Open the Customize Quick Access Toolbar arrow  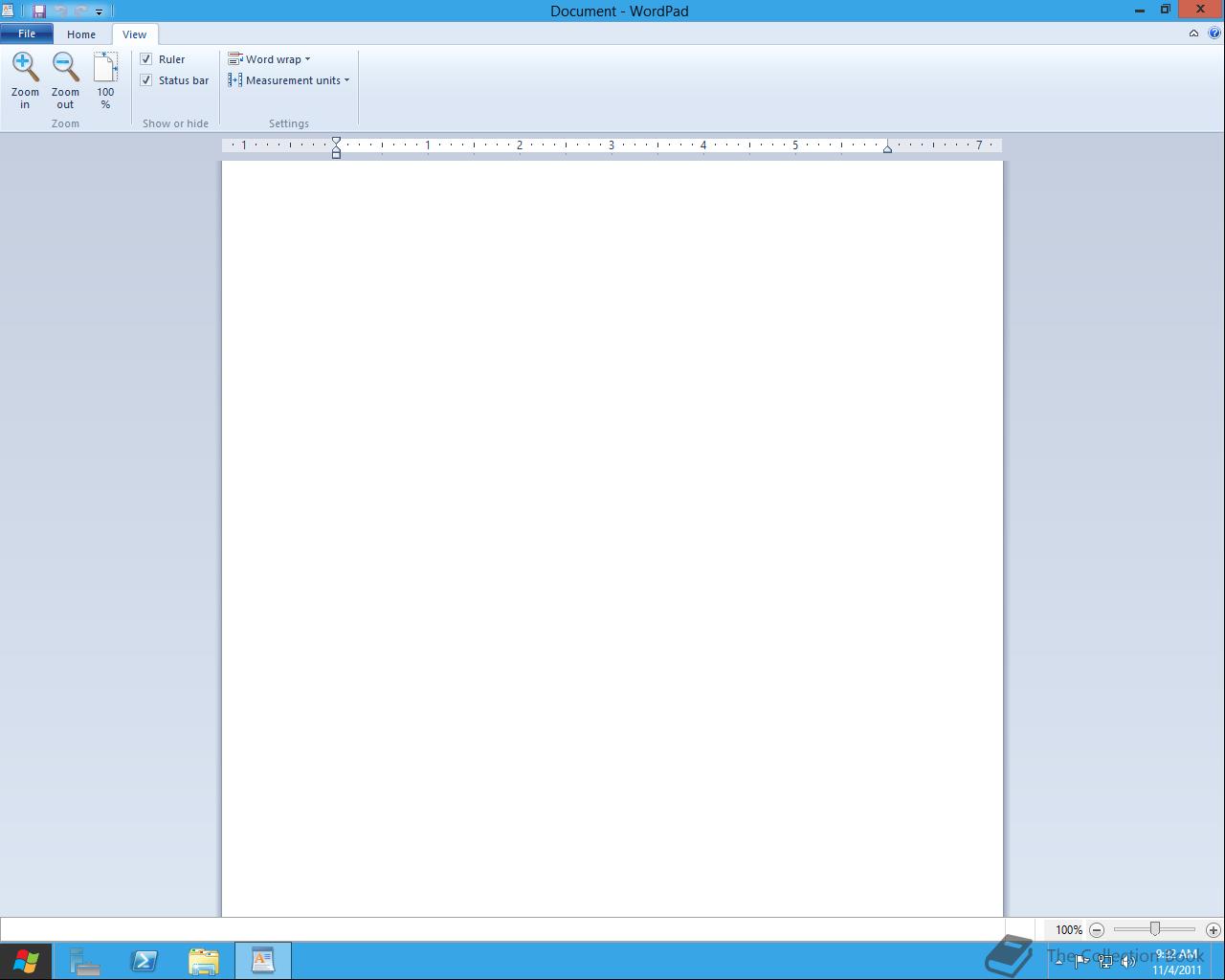(x=99, y=12)
